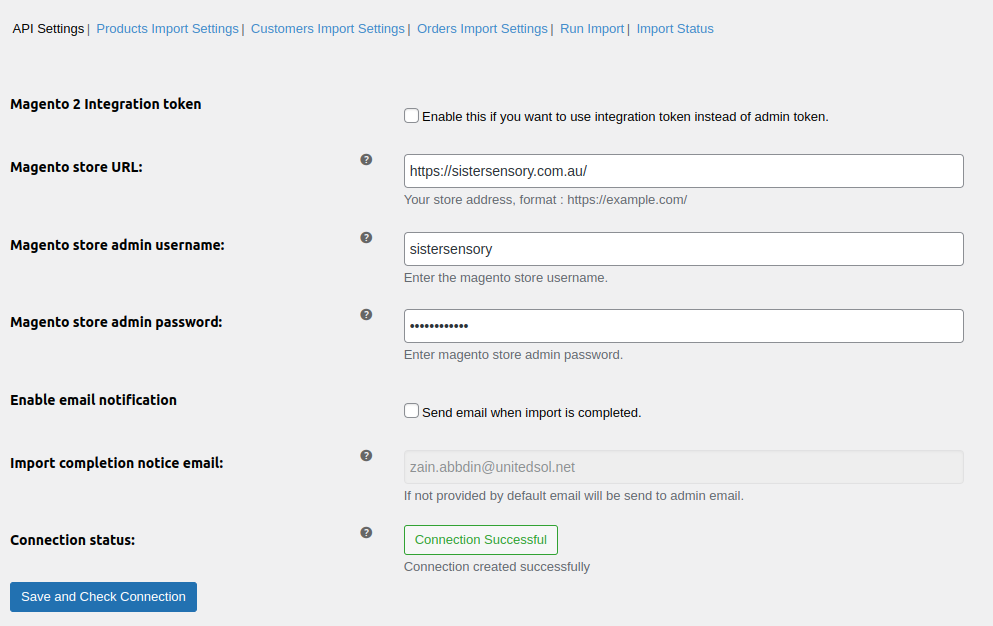Open the help tooltip for Magento store URL
The image size is (993, 626).
[x=366, y=159]
